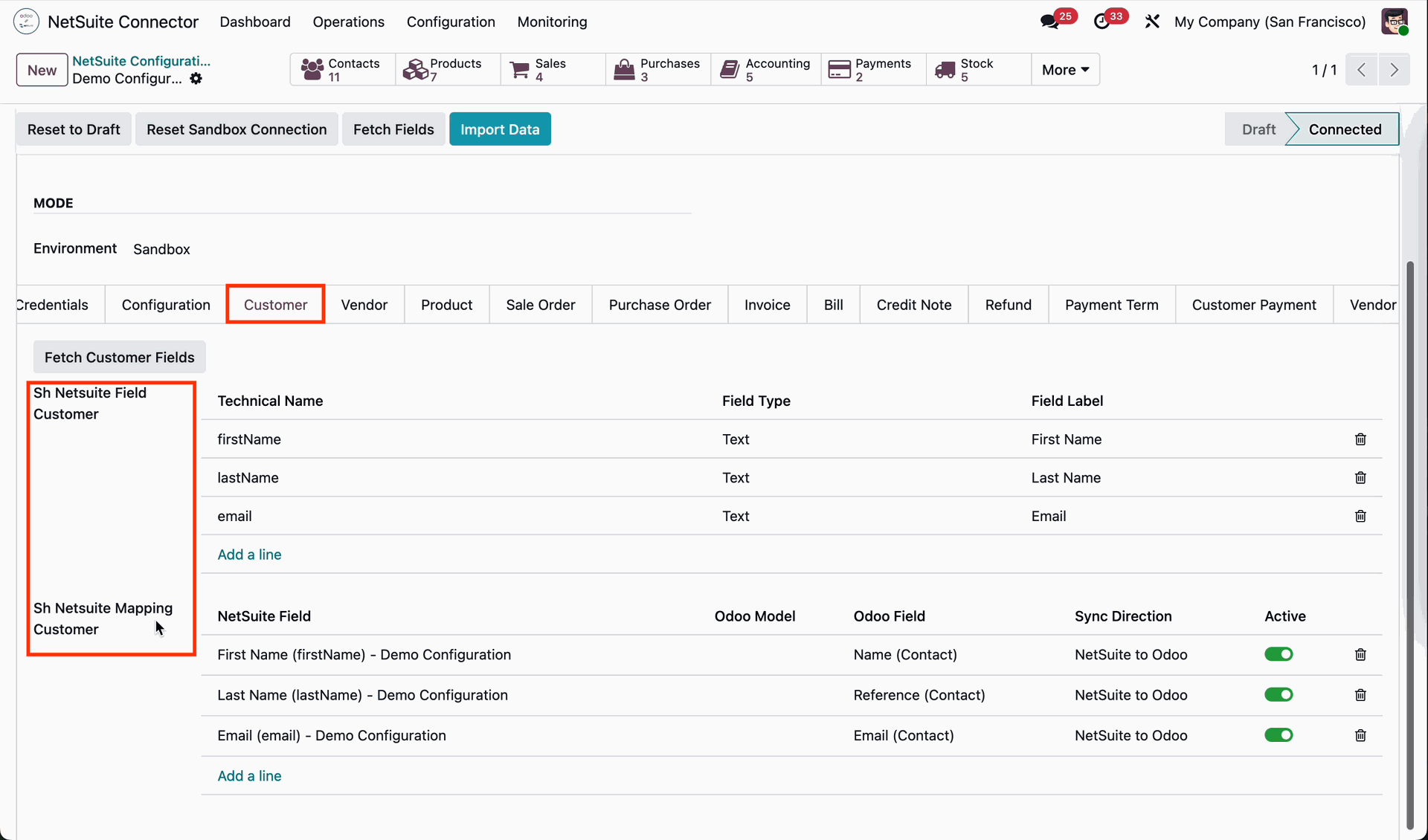The image size is (1428, 840).
Task: Switch to the Invoice tab
Action: (x=768, y=305)
